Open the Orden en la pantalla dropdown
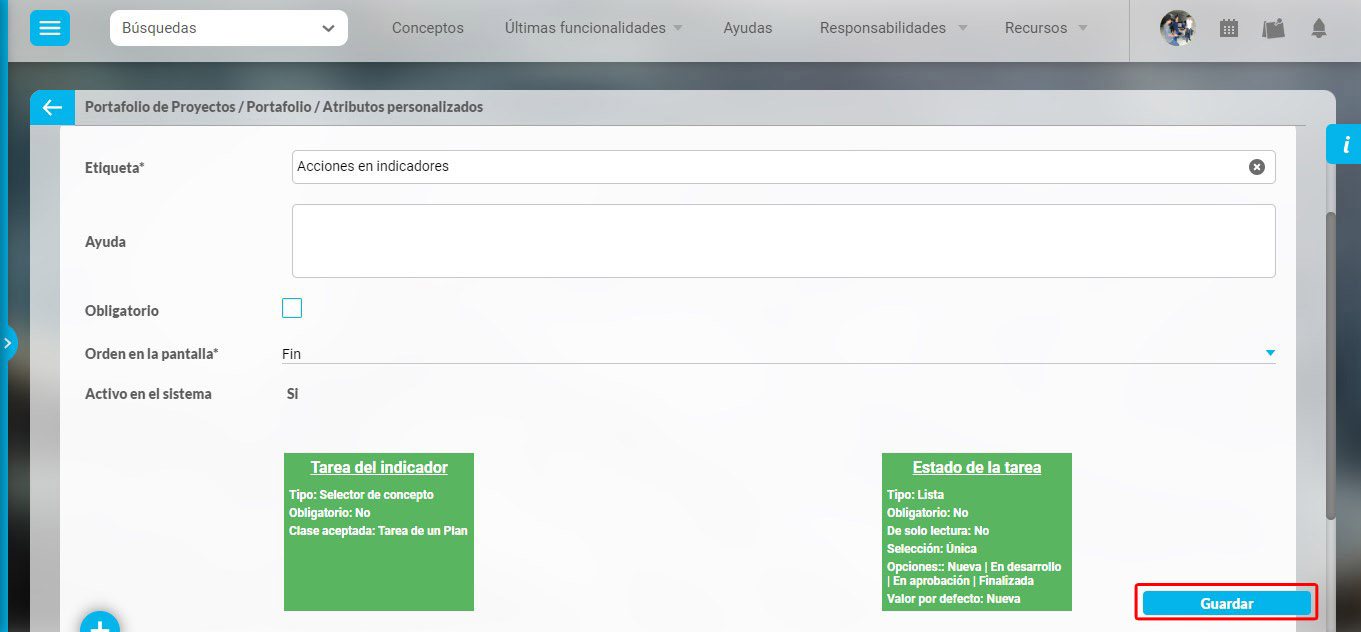Viewport: 1361px width, 632px height. (778, 353)
